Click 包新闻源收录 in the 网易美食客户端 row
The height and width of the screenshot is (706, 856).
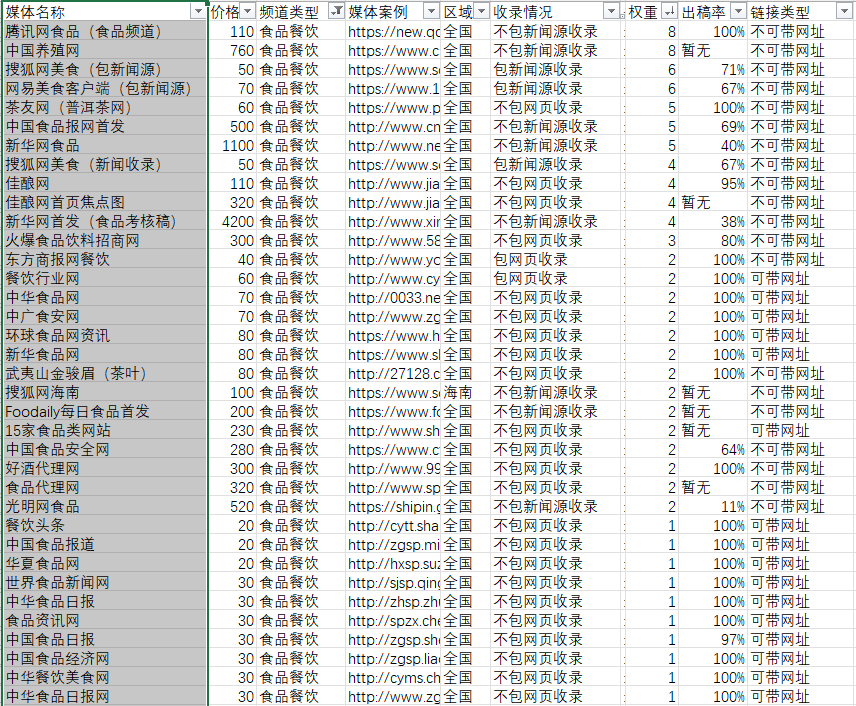coord(556,88)
